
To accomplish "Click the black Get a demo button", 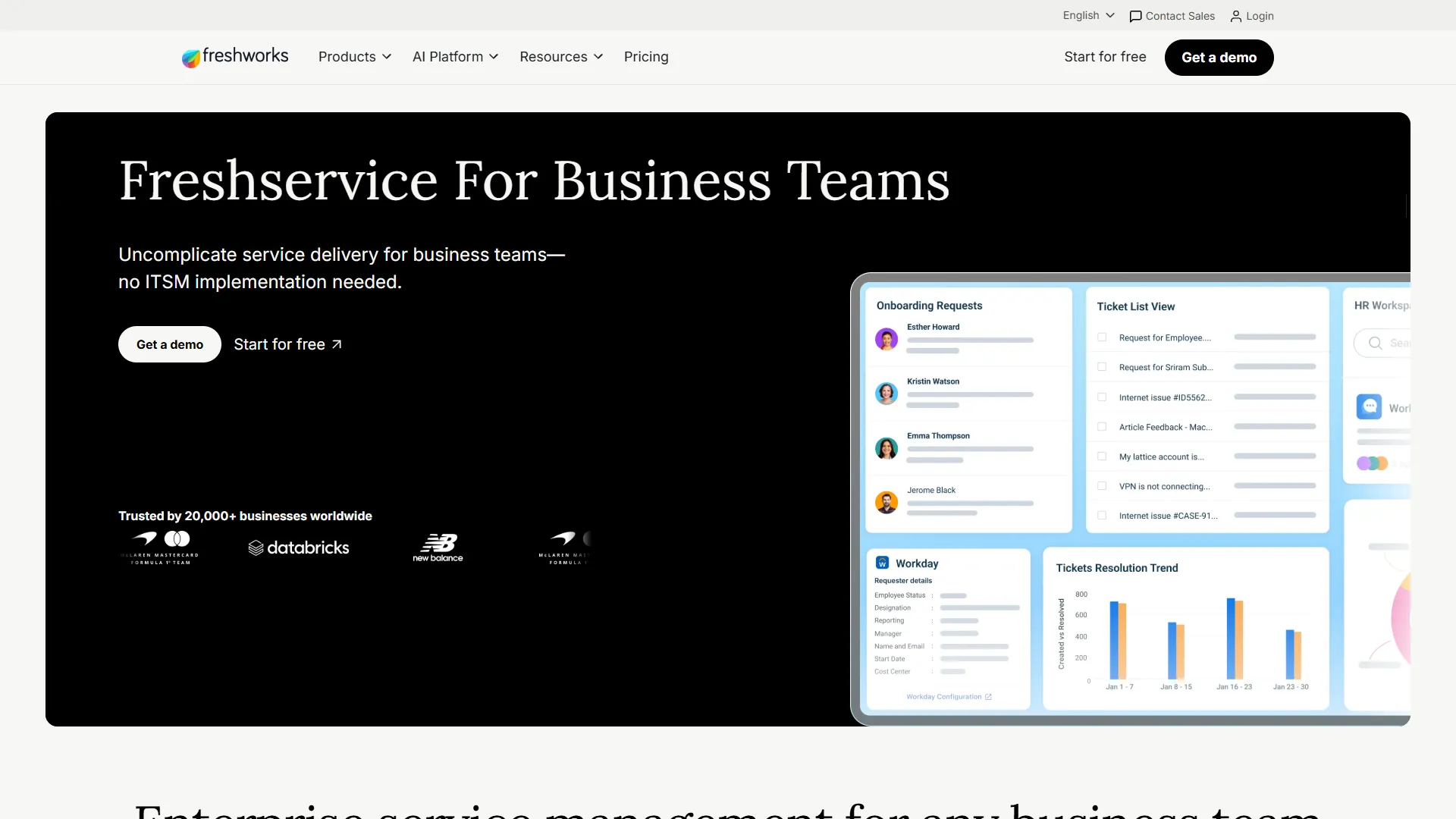I will 1219,58.
